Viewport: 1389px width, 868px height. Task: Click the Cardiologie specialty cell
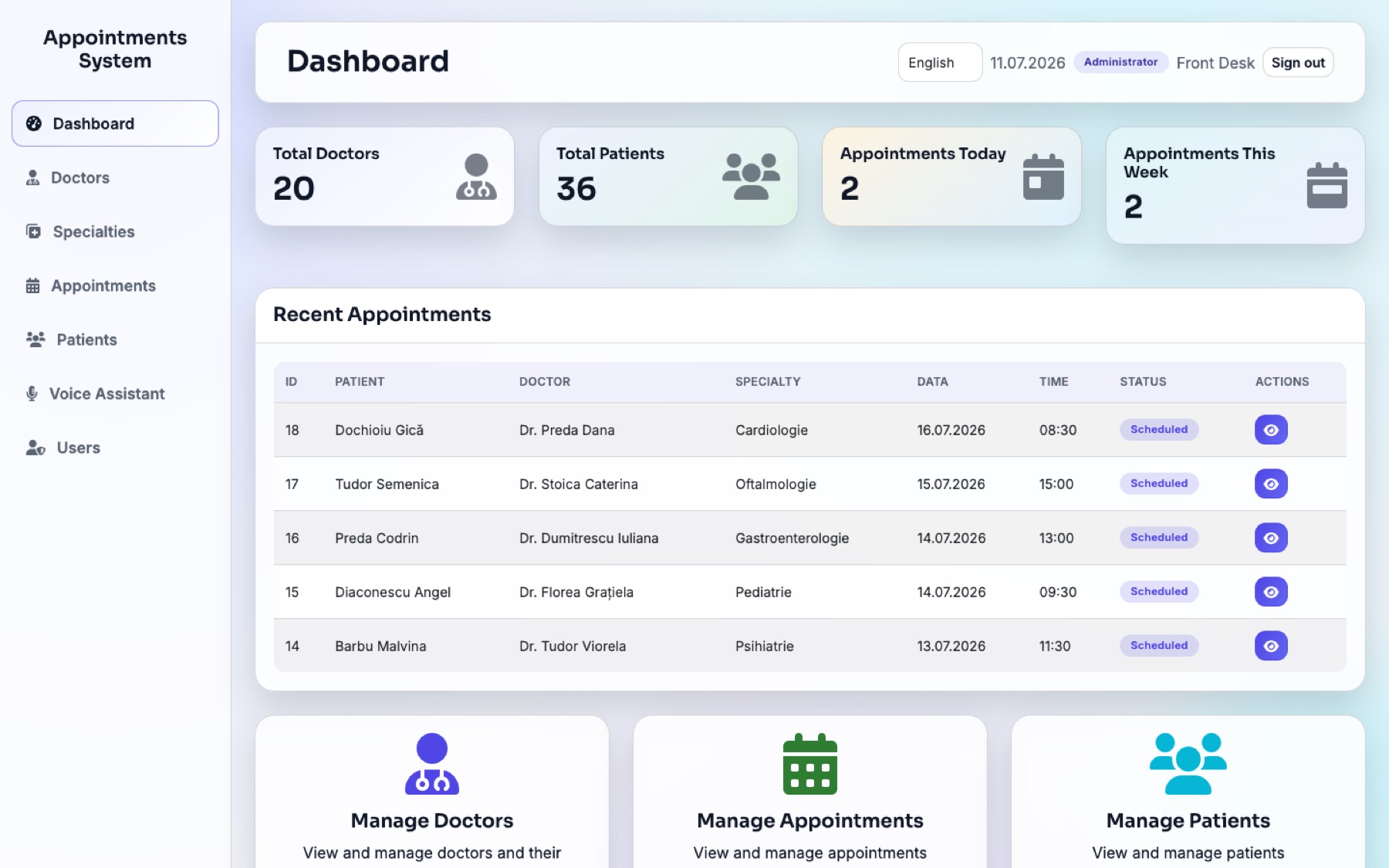[x=772, y=431]
